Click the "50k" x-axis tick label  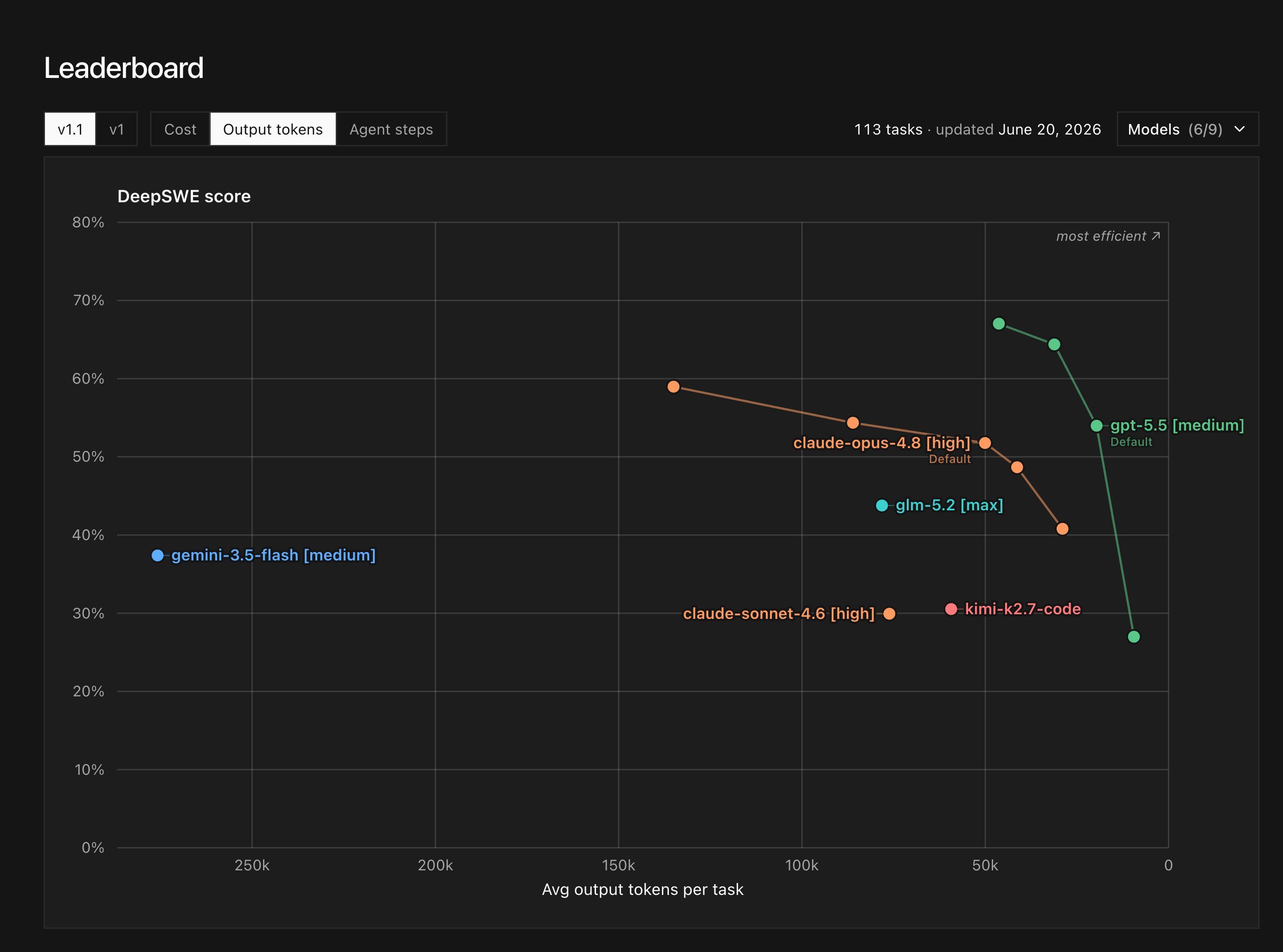[985, 866]
